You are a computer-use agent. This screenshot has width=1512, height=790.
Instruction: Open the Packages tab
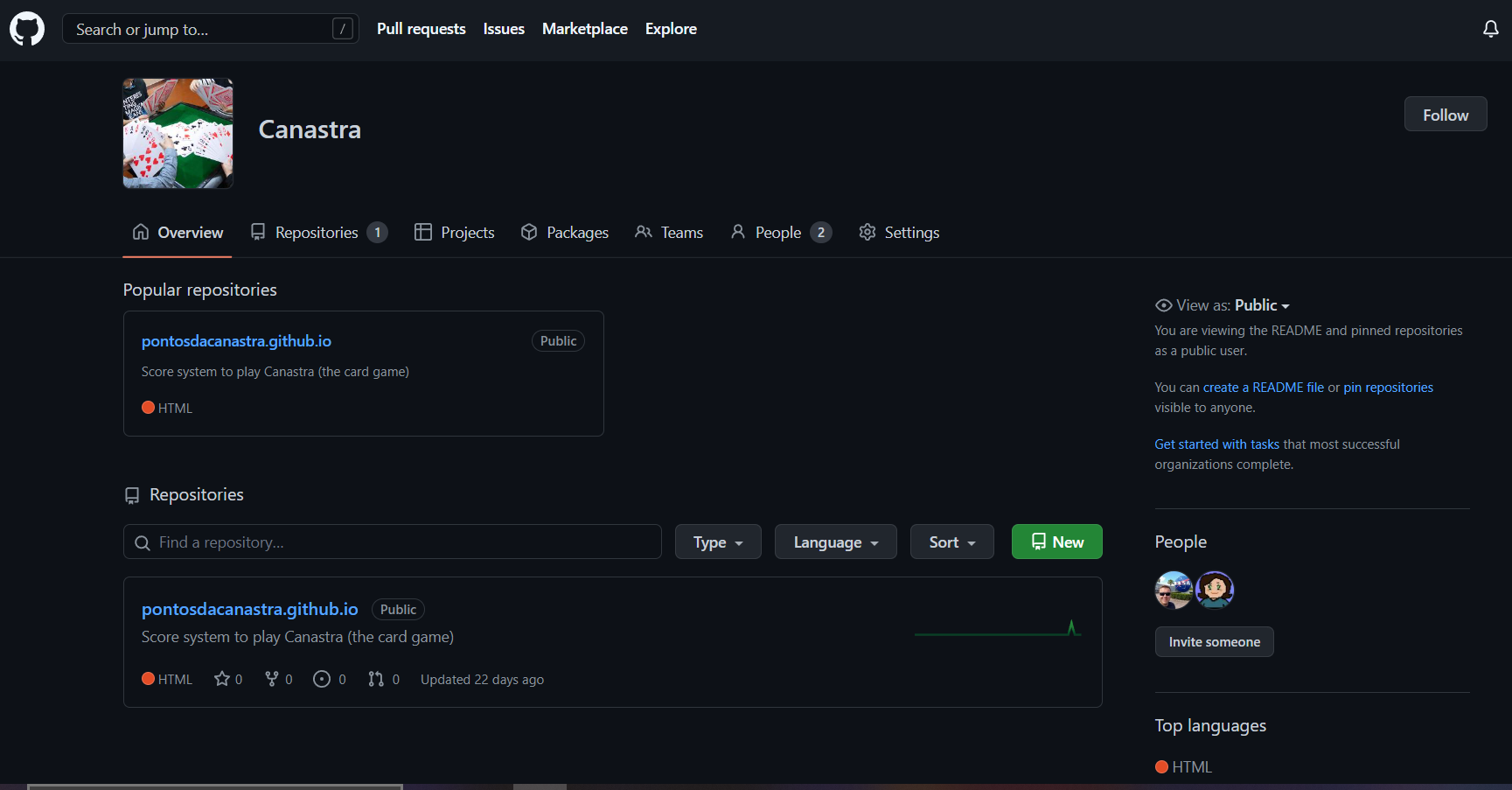point(565,233)
